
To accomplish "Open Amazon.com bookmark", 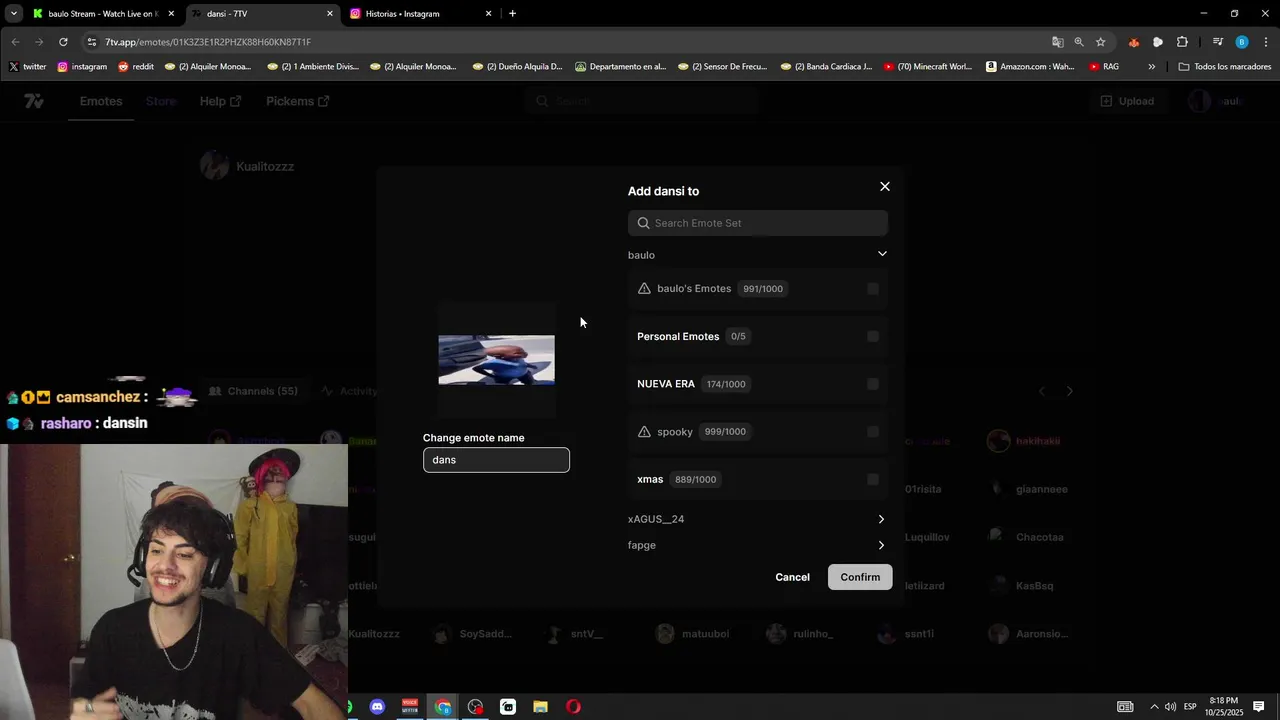I will [1030, 67].
